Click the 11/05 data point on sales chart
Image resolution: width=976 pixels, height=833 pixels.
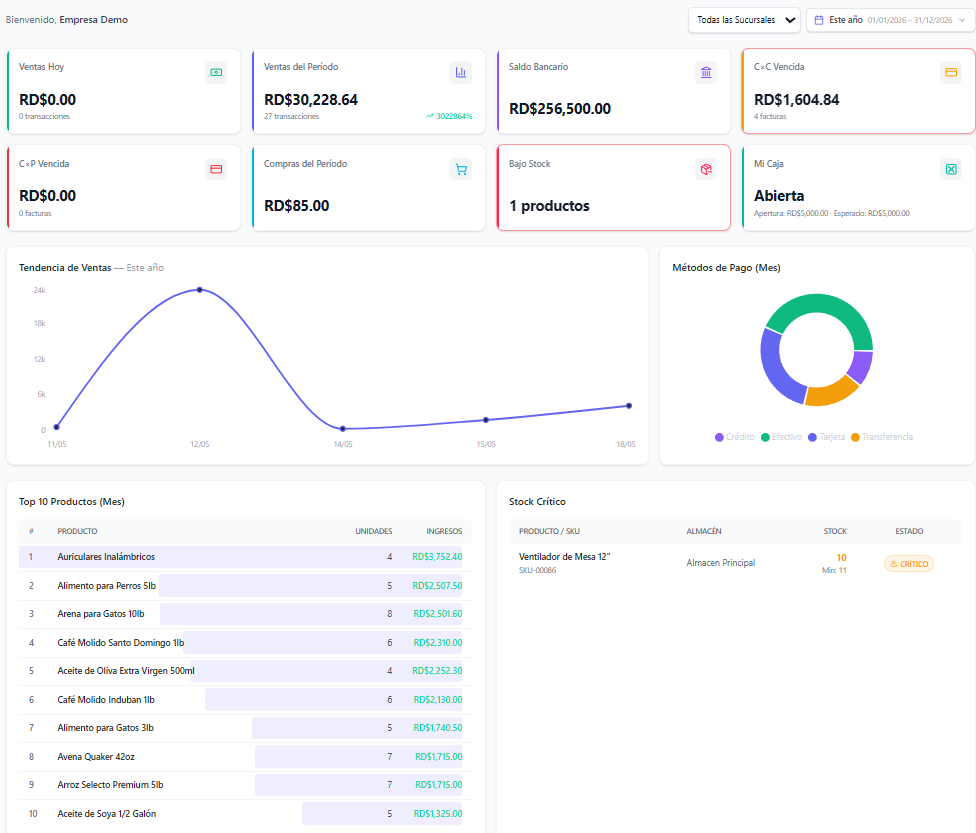(57, 427)
